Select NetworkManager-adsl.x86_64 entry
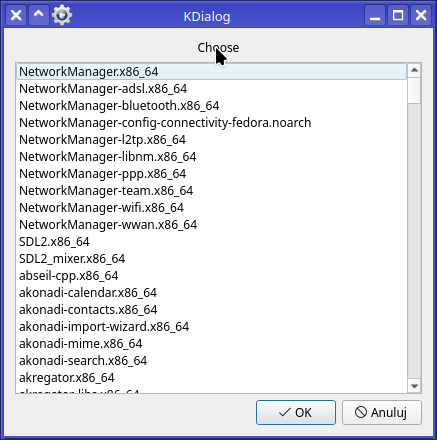Viewport: 437px width, 440px height. pos(211,89)
